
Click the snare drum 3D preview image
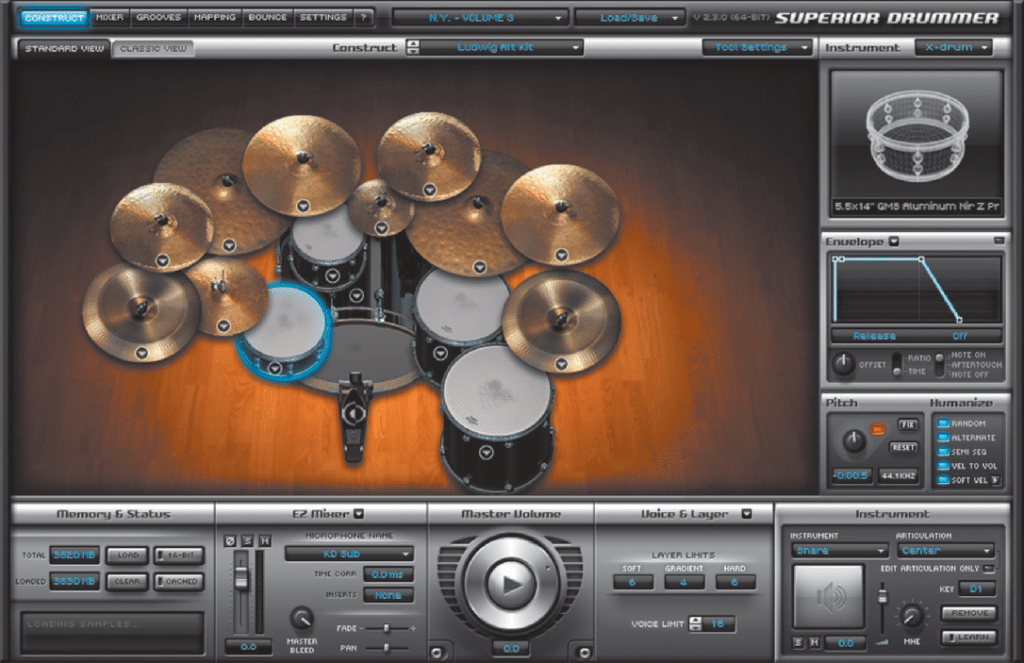pos(916,135)
